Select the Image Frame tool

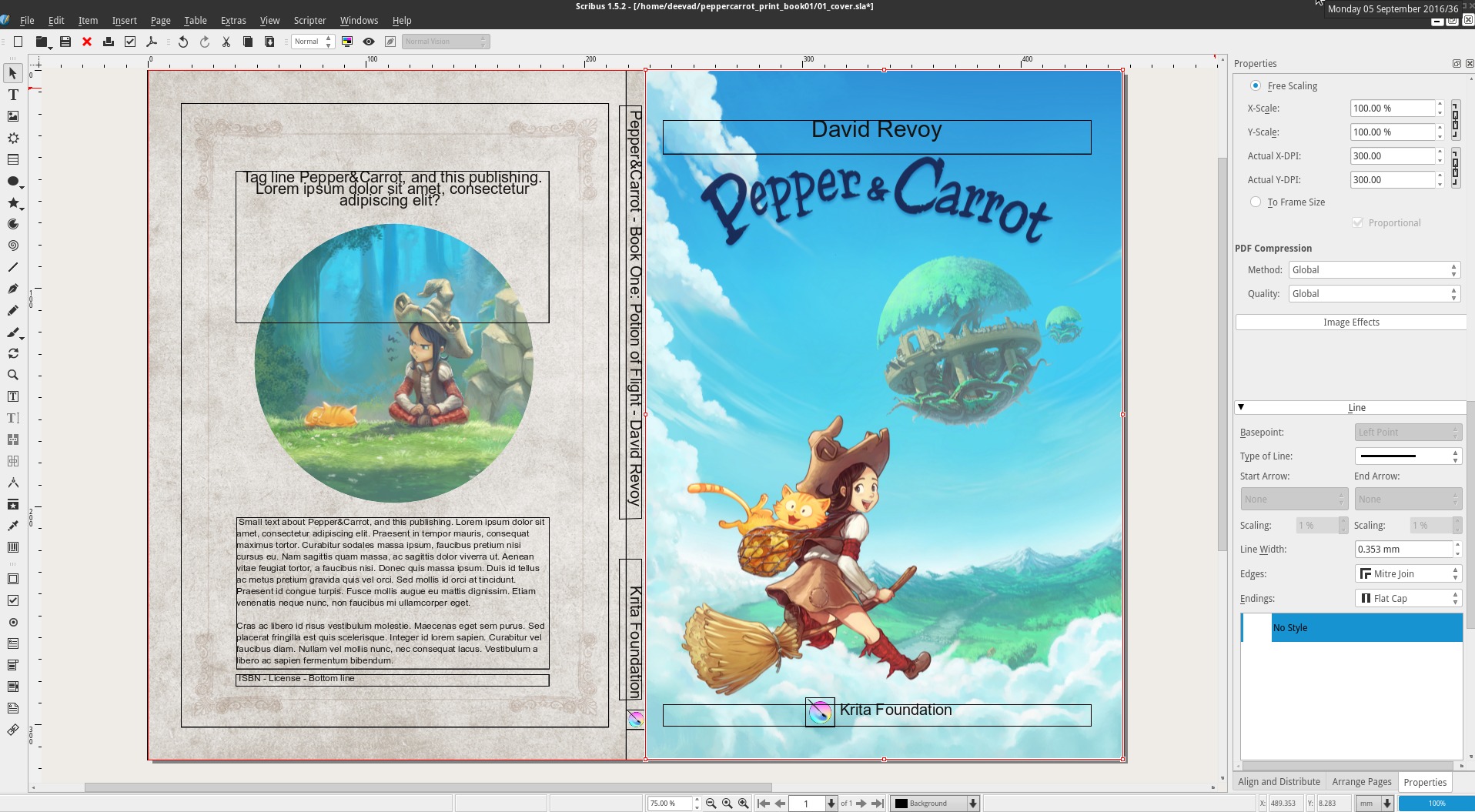[13, 116]
